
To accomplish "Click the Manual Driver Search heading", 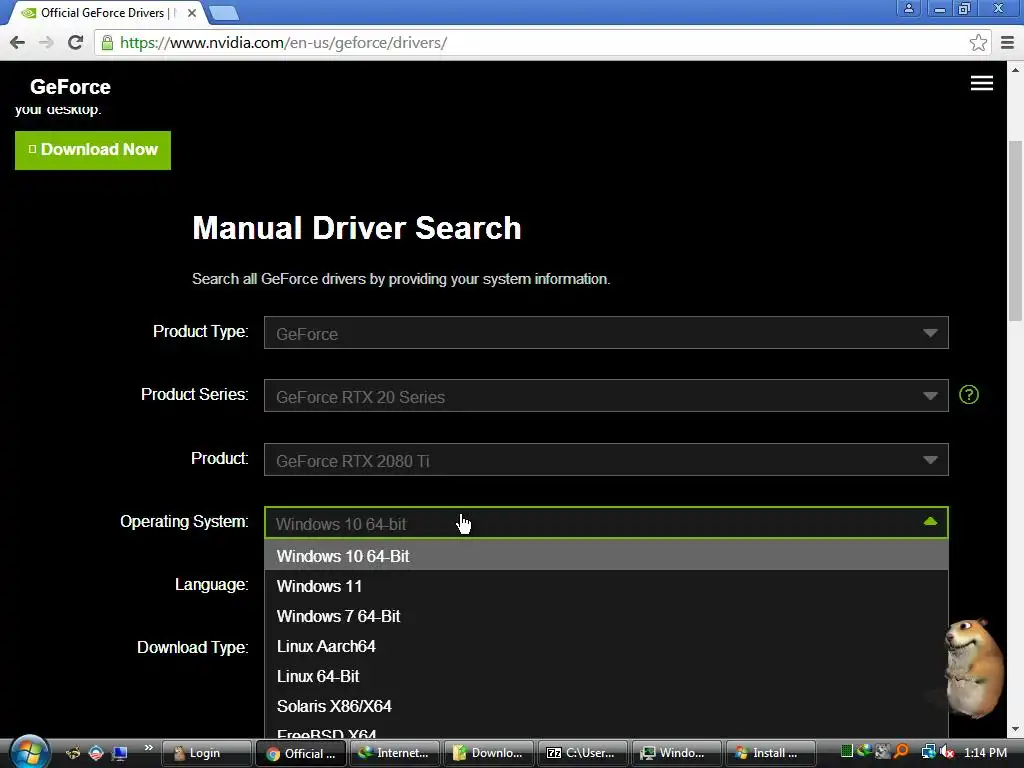I will (x=357, y=228).
